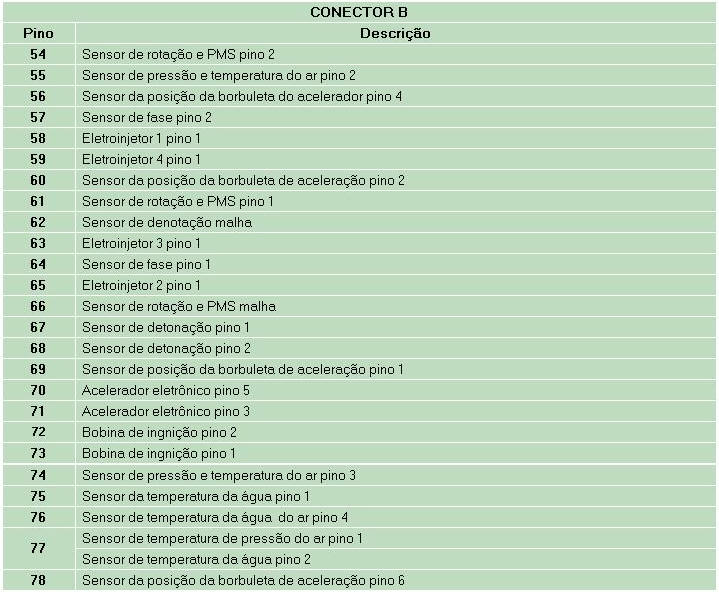This screenshot has width=719, height=592.
Task: Select 'Sensor de temperatura da água pino 2' line
Action: 196,559
